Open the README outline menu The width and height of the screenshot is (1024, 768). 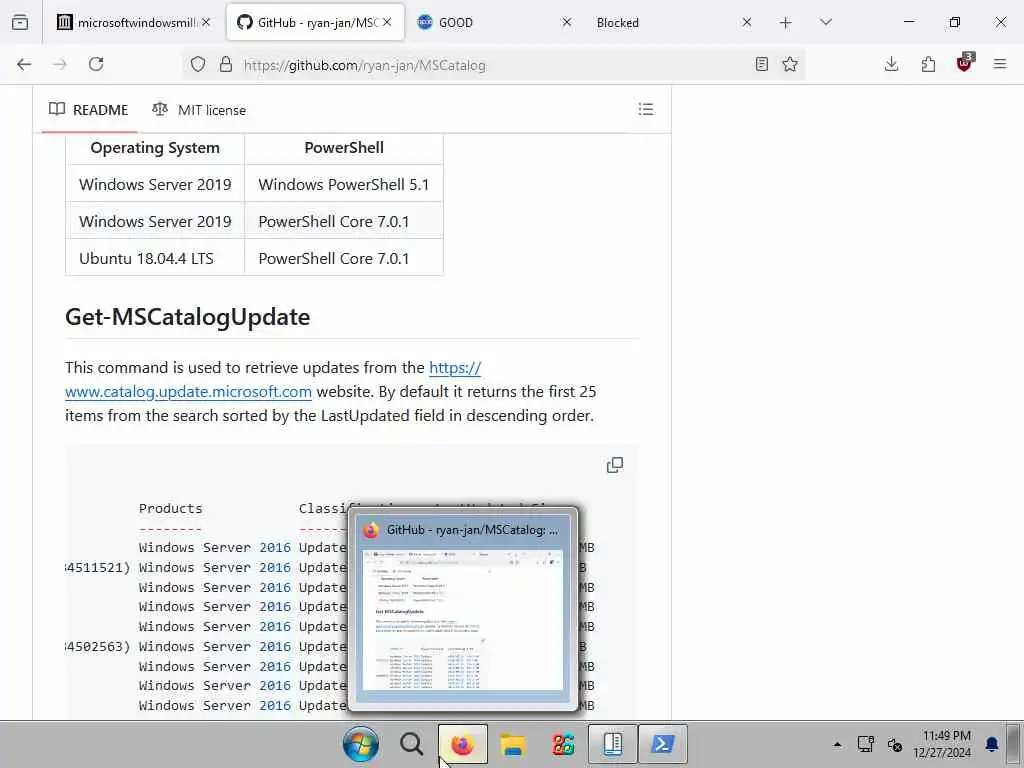click(646, 109)
